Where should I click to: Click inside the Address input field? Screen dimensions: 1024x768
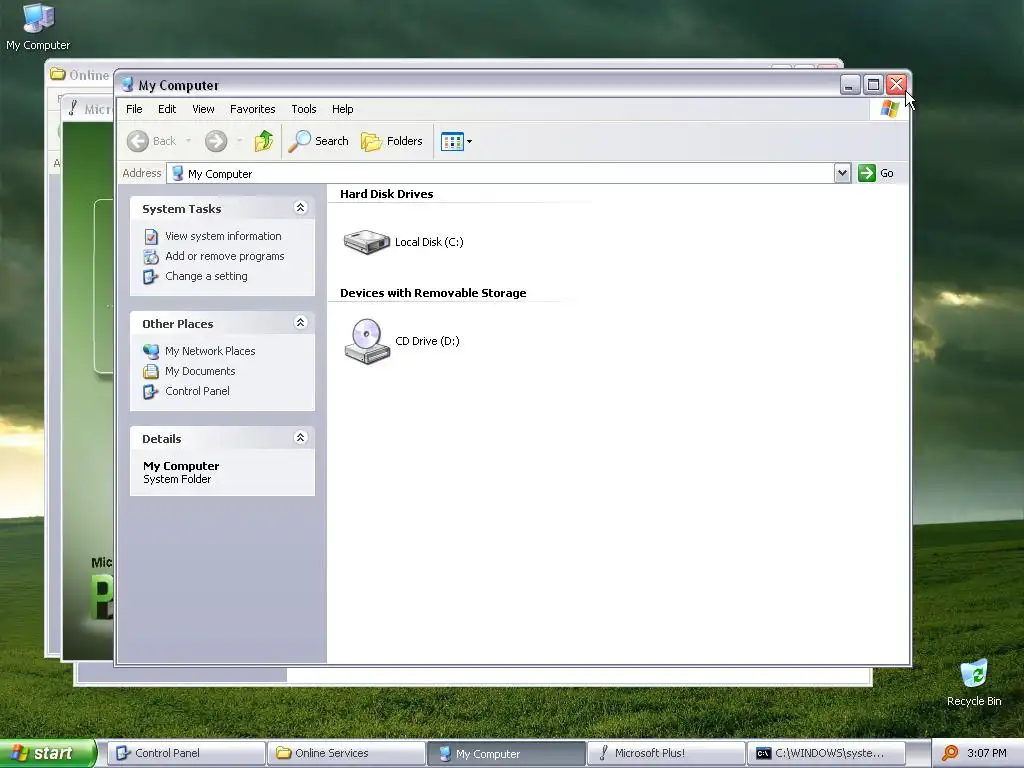pos(501,173)
